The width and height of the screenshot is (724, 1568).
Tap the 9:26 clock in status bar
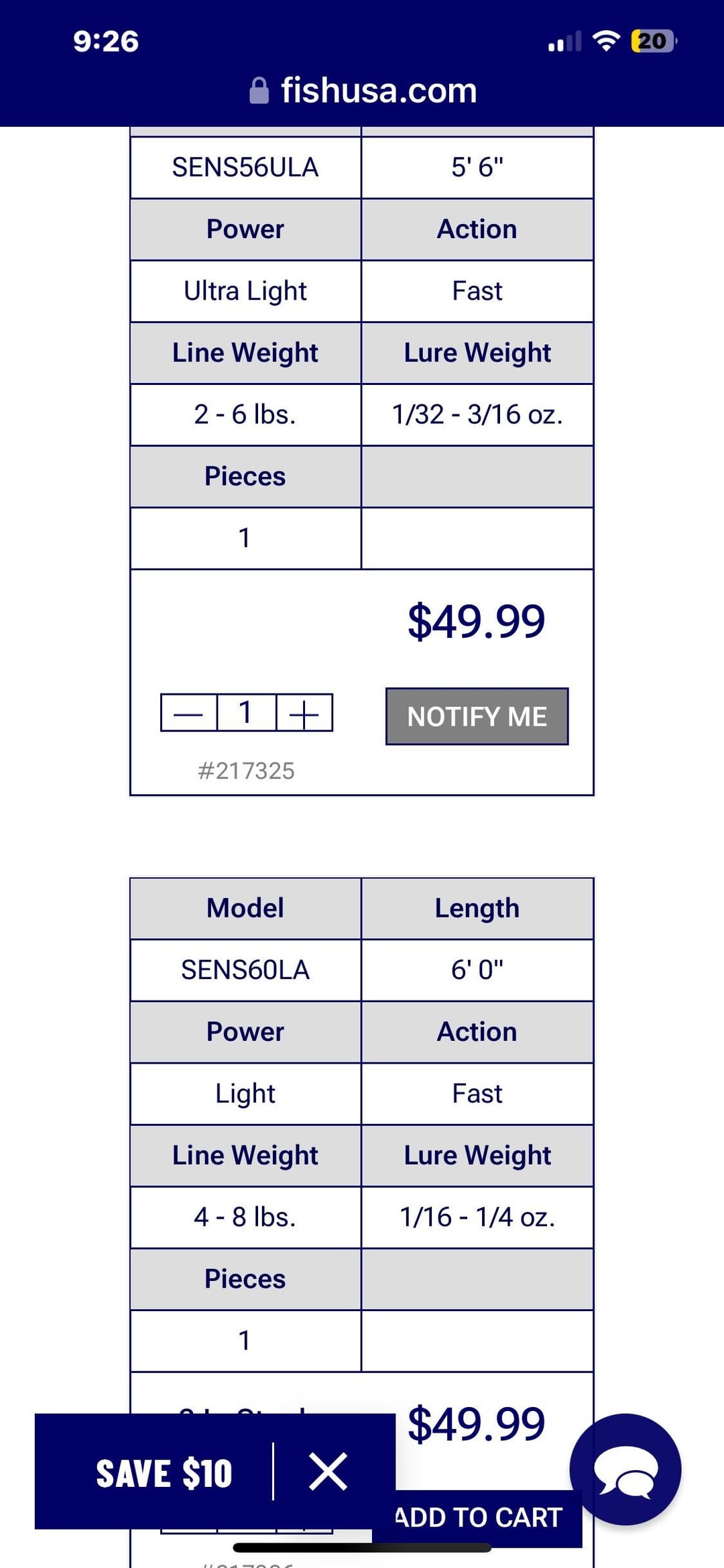point(106,41)
